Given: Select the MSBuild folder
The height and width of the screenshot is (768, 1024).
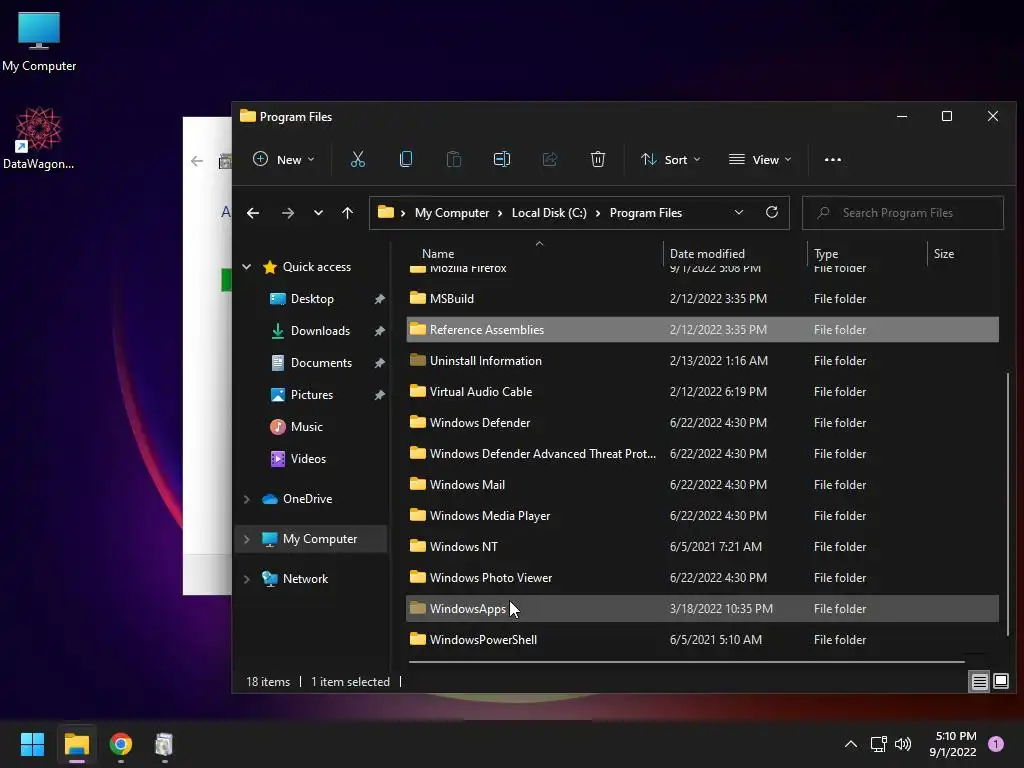Looking at the screenshot, I should pyautogui.click(x=702, y=298).
